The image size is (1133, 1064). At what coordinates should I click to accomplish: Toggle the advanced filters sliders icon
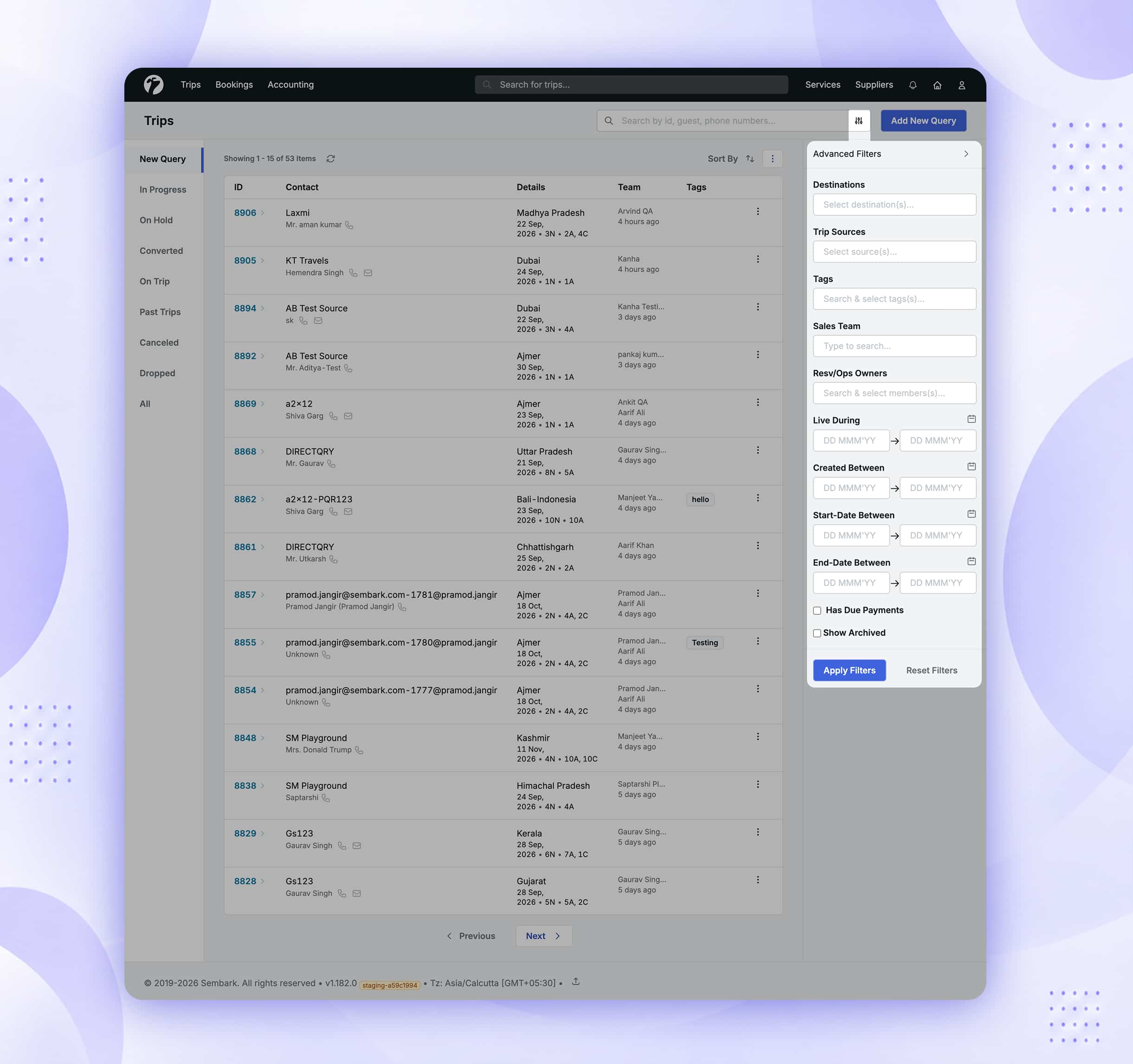[858, 121]
